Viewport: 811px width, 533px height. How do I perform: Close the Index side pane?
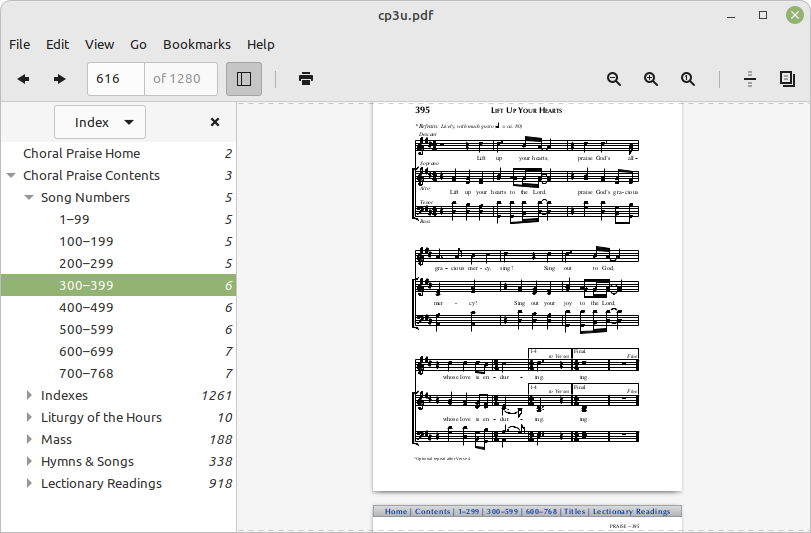pos(215,122)
